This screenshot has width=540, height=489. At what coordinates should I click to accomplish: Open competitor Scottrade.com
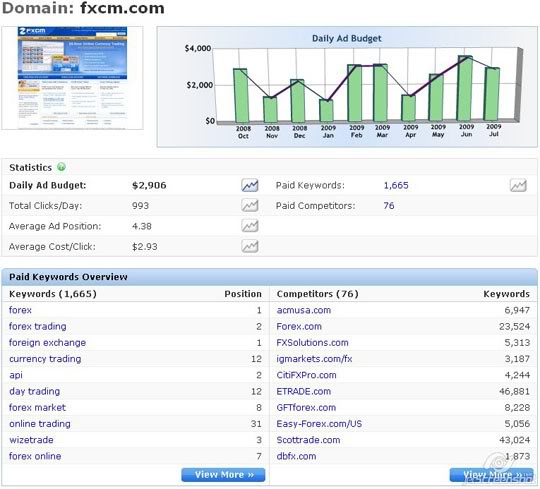pos(308,440)
